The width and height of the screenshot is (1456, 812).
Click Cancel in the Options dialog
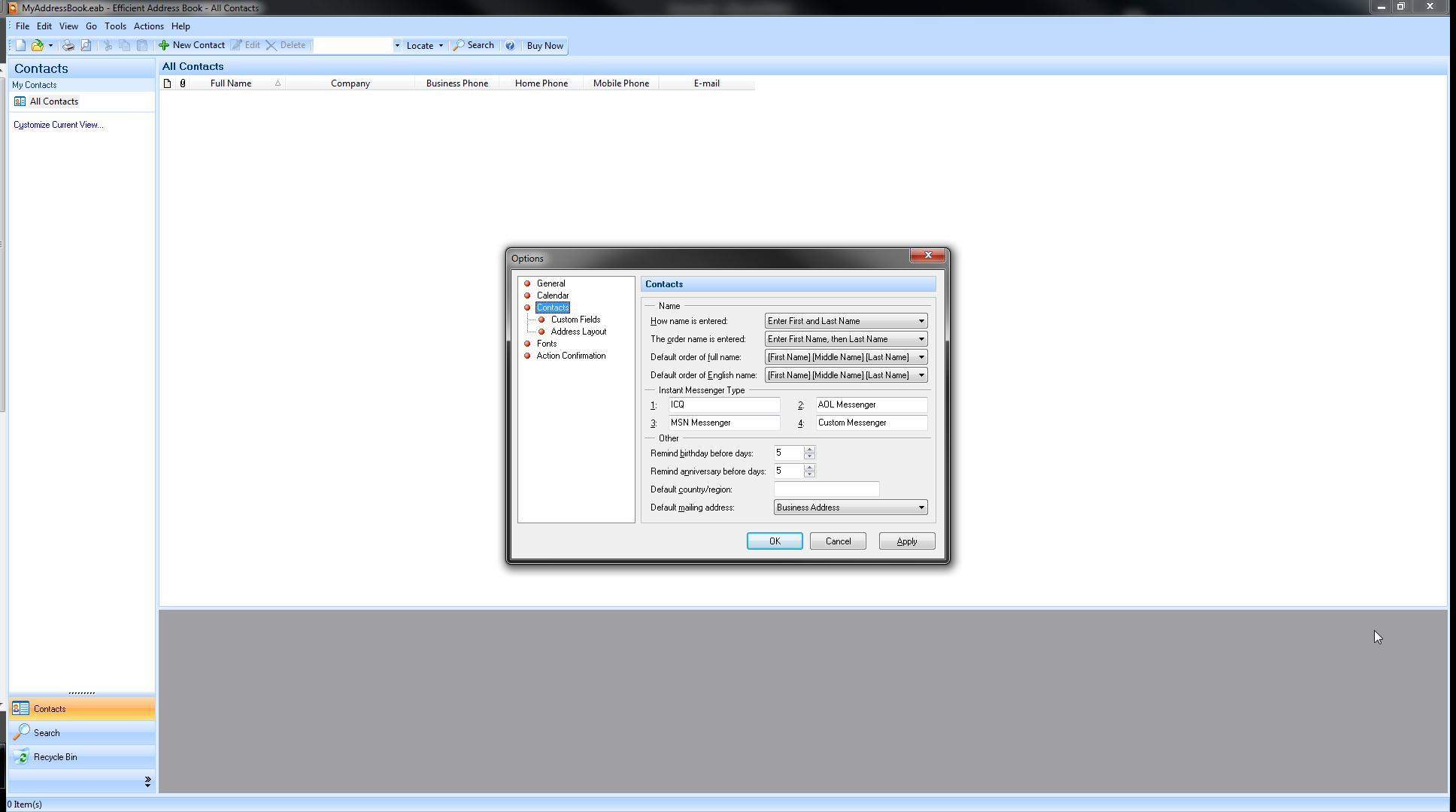click(838, 541)
